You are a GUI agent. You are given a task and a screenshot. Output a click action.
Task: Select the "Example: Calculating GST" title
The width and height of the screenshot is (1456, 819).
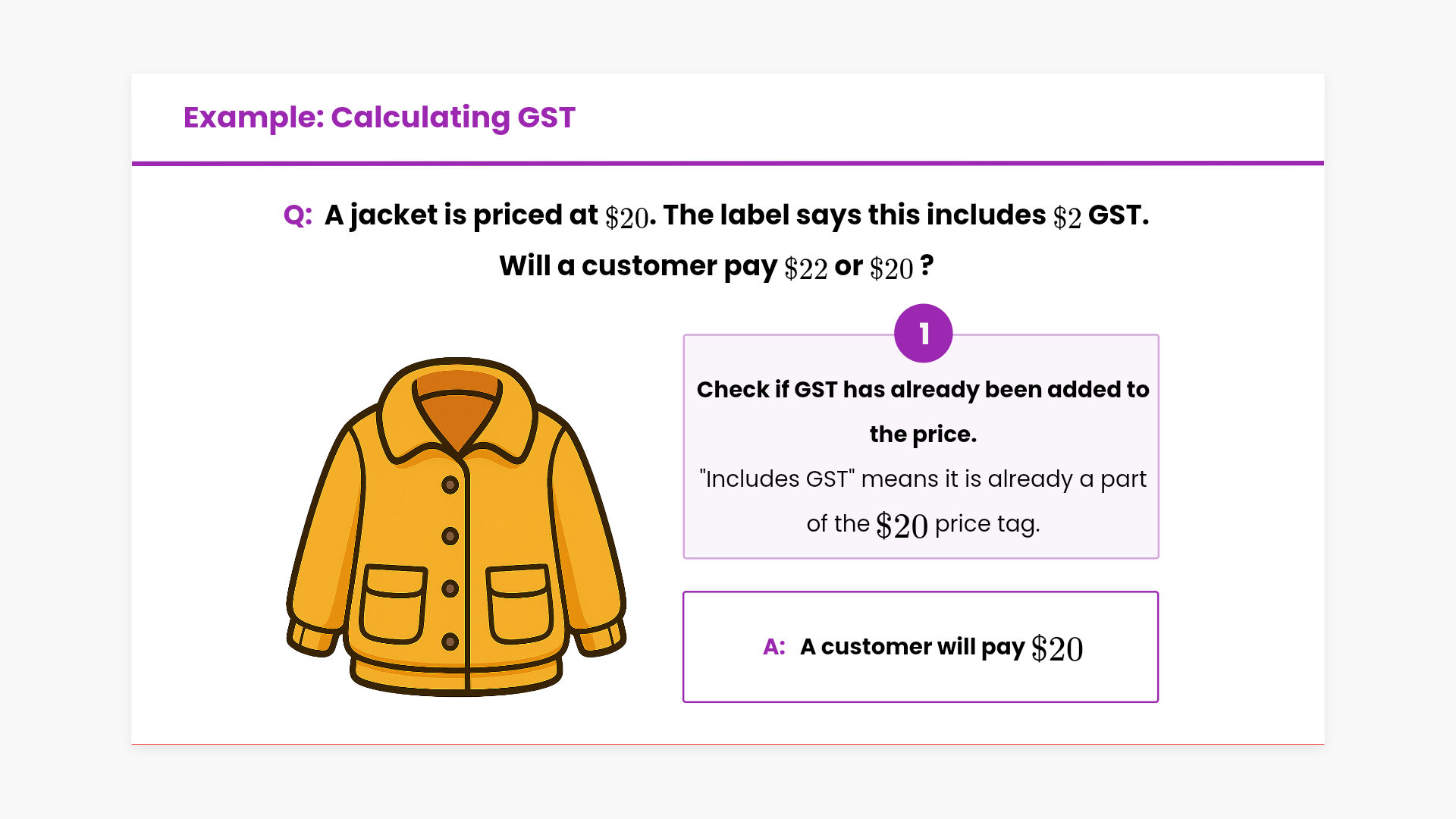point(379,118)
